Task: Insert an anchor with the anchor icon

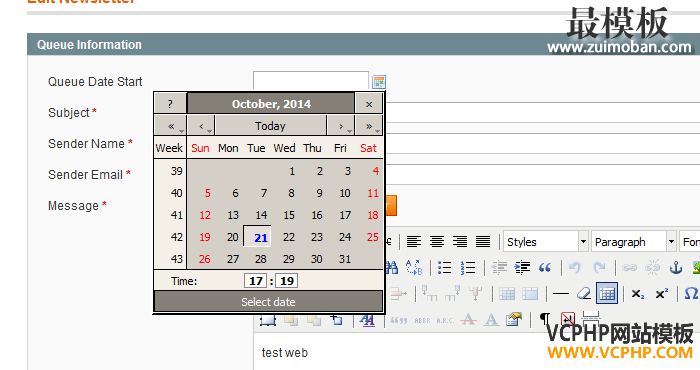Action: pos(676,267)
